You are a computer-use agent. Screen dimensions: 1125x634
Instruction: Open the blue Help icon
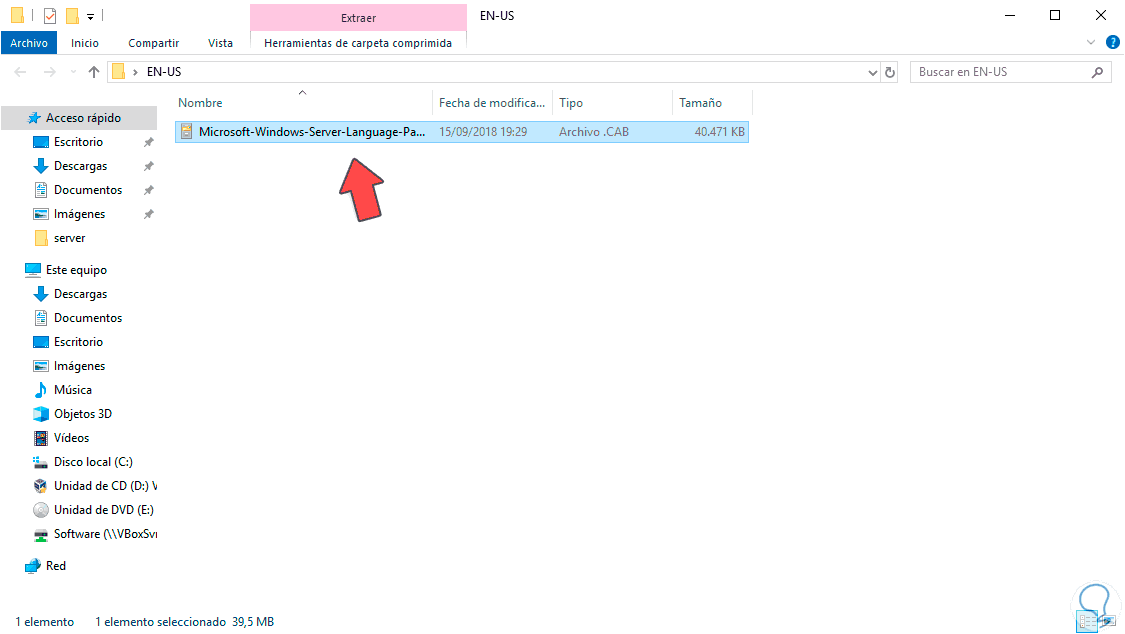point(1113,43)
